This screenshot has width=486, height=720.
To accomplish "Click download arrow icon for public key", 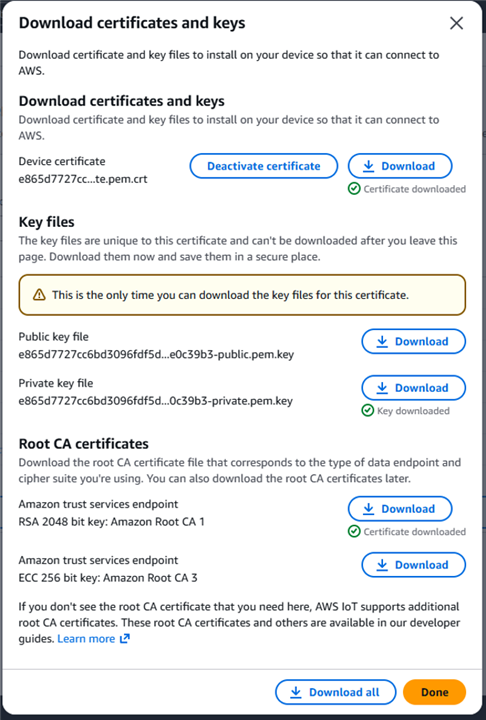I will click(382, 341).
